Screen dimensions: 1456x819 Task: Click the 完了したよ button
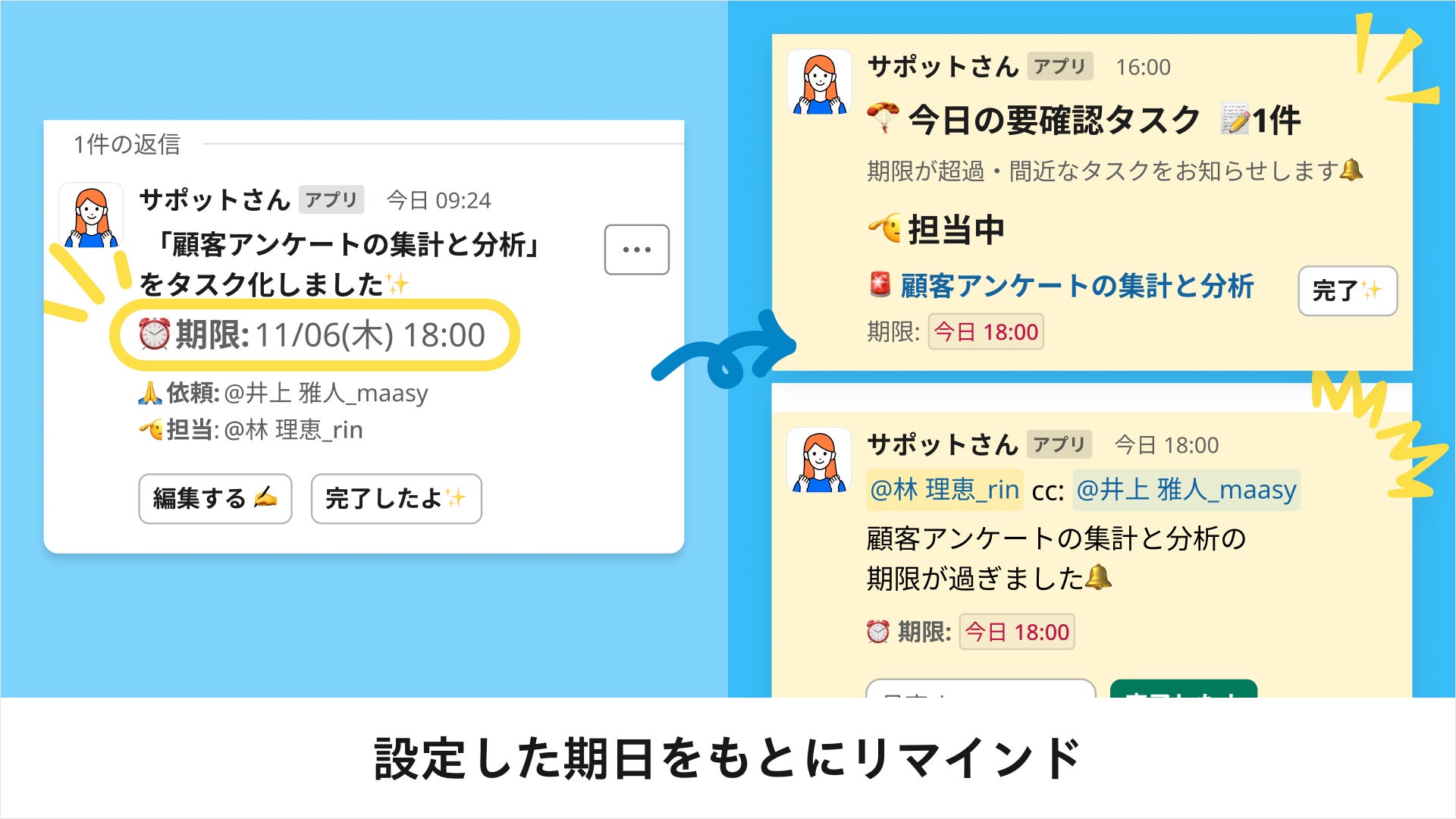(396, 498)
